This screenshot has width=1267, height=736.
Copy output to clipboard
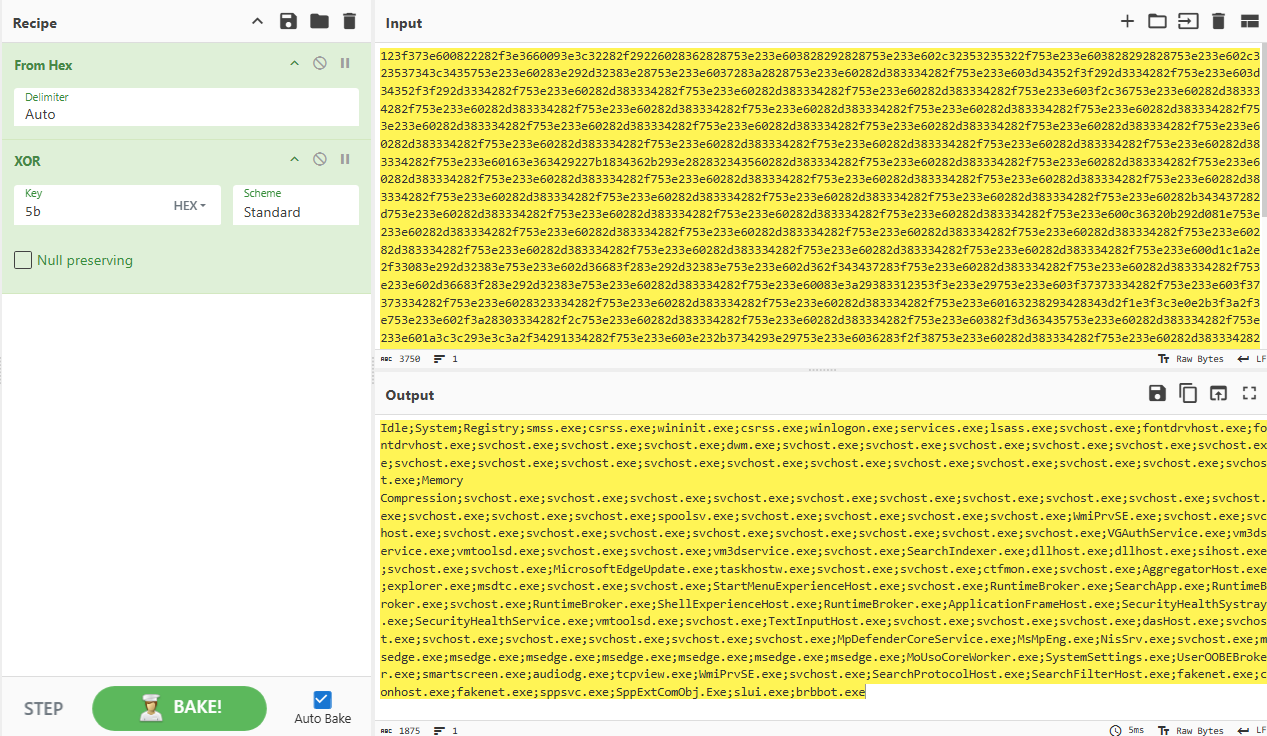point(1188,394)
